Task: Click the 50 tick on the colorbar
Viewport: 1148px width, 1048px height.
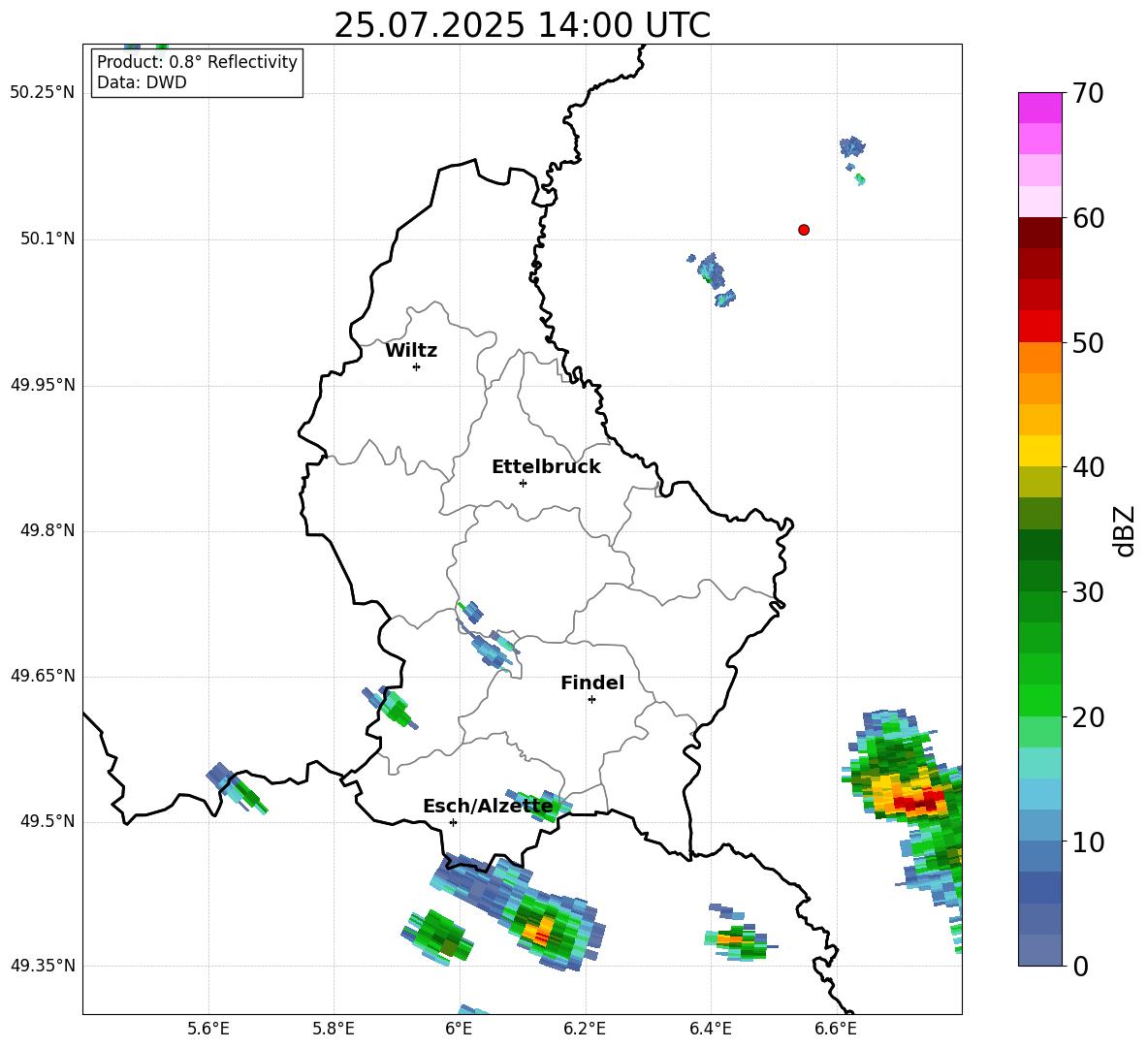Action: click(1089, 343)
